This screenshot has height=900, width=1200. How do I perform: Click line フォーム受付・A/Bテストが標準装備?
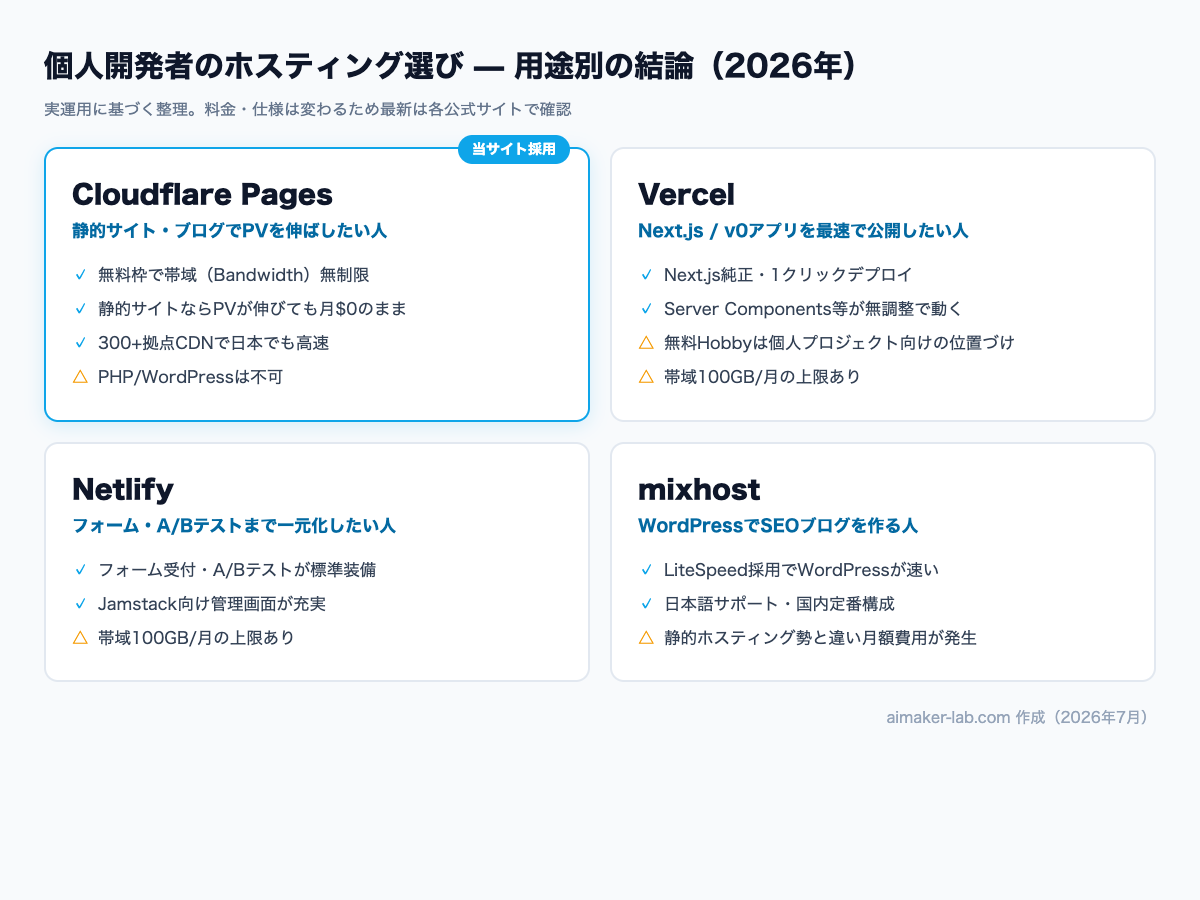[x=237, y=569]
